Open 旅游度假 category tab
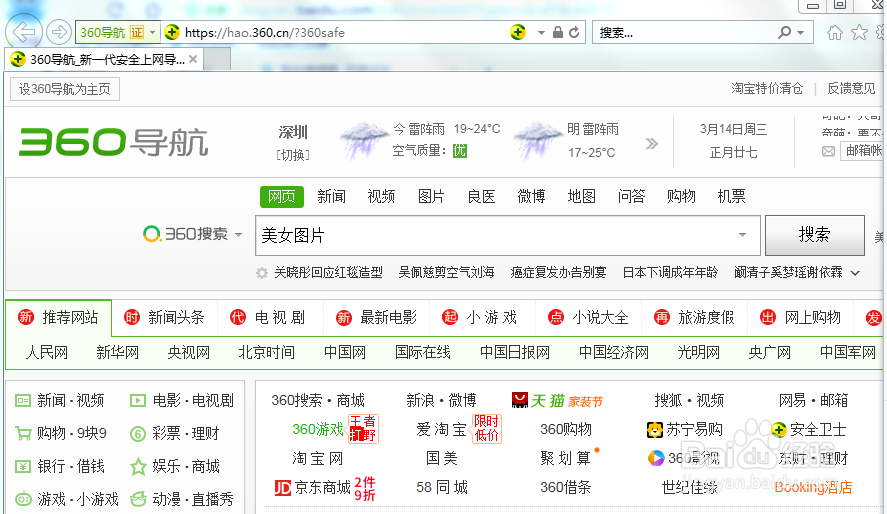This screenshot has height=514, width=887. point(694,318)
